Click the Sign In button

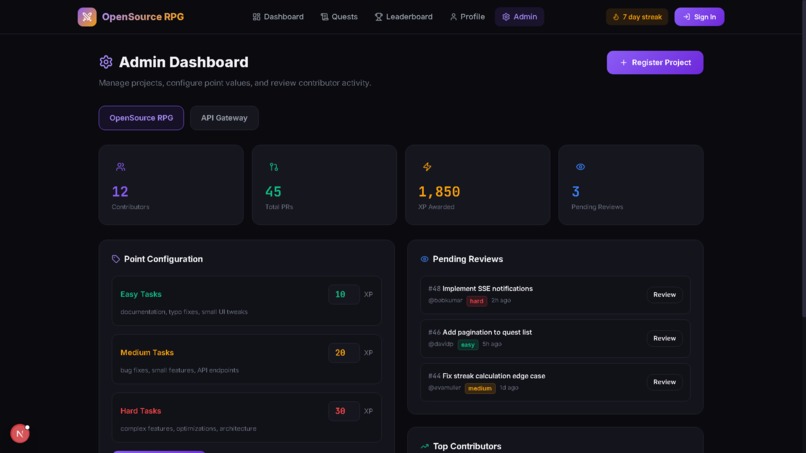pyautogui.click(x=699, y=17)
